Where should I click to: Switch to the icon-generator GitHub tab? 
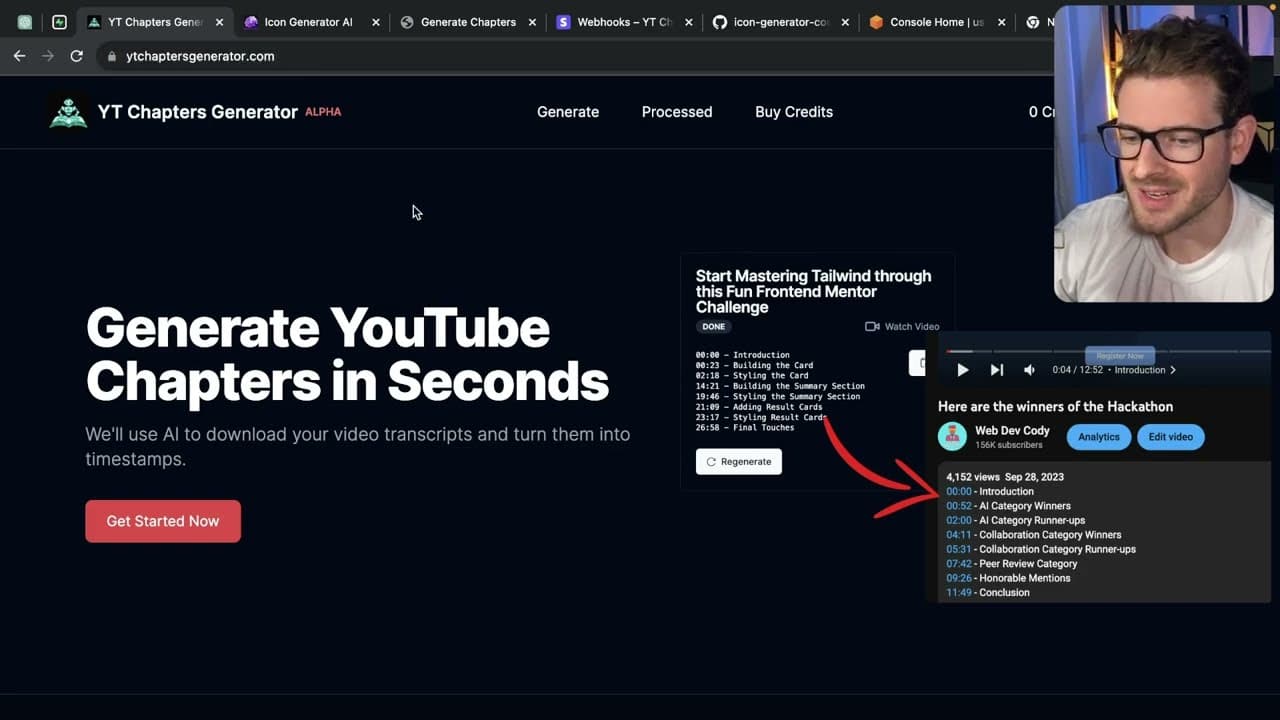(781, 22)
